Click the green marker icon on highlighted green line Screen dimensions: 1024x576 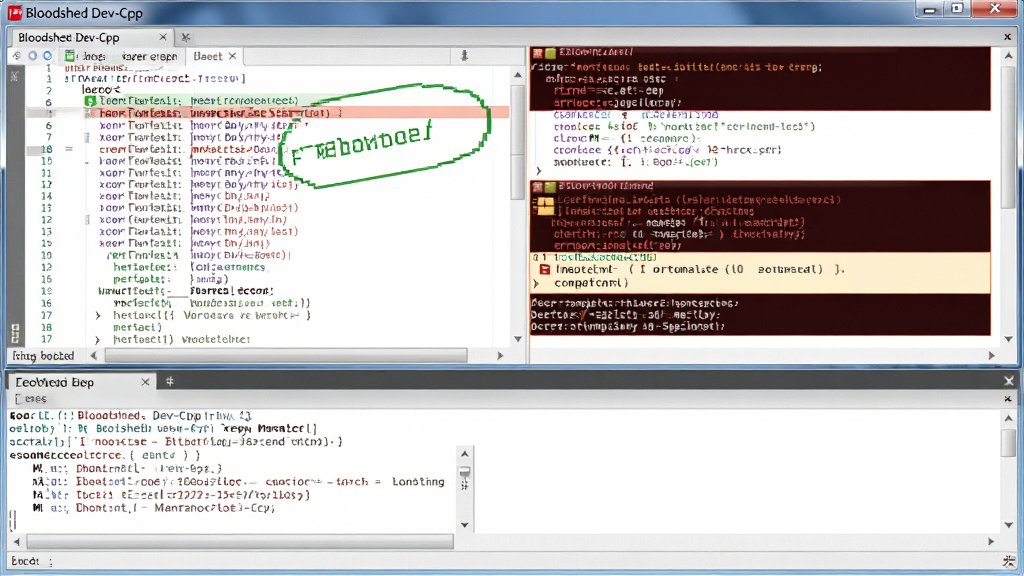click(90, 101)
